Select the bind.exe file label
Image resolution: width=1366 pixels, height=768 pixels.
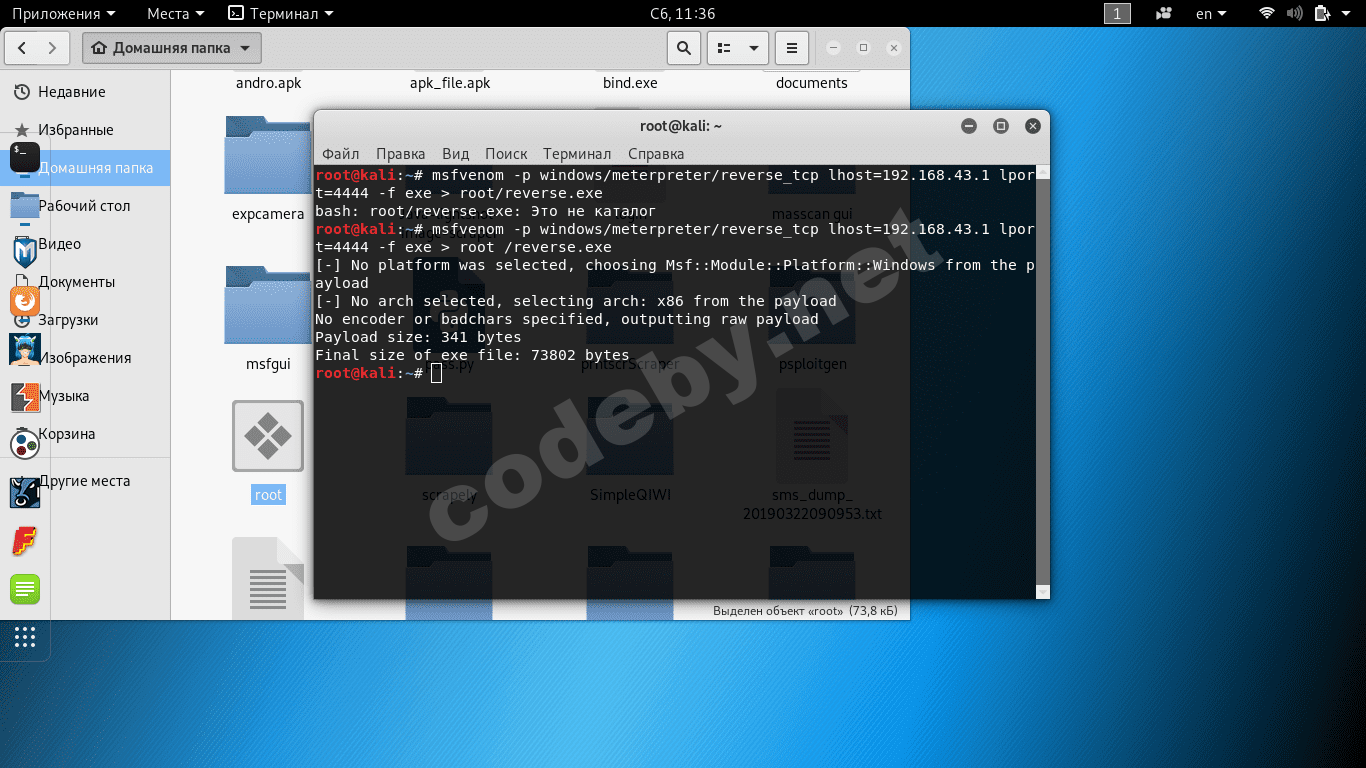(x=630, y=83)
